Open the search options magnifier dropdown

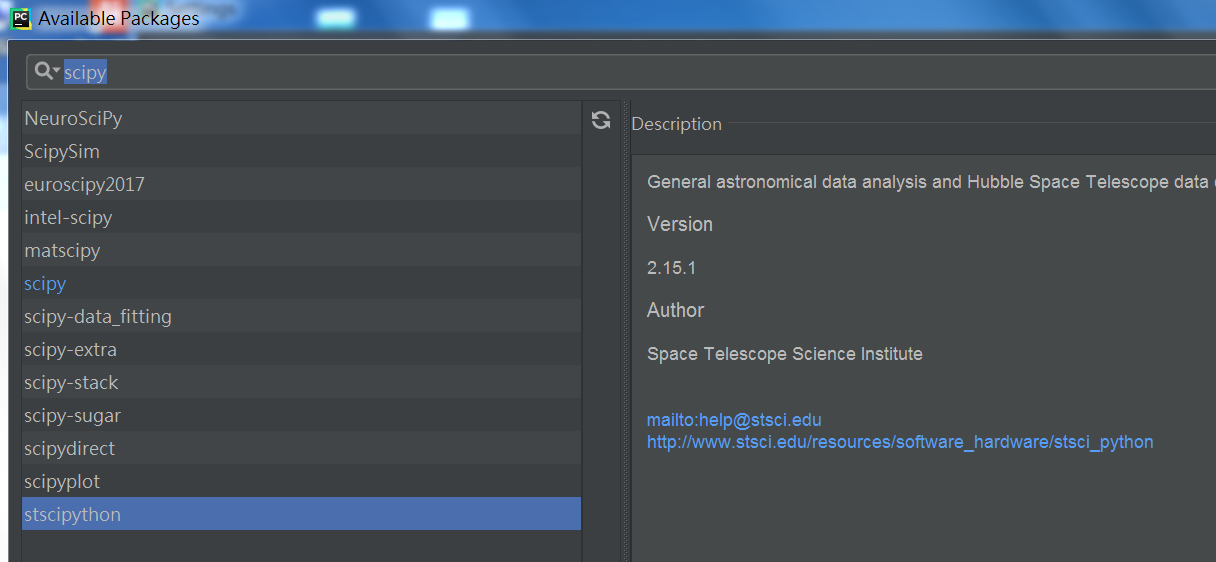[x=47, y=72]
